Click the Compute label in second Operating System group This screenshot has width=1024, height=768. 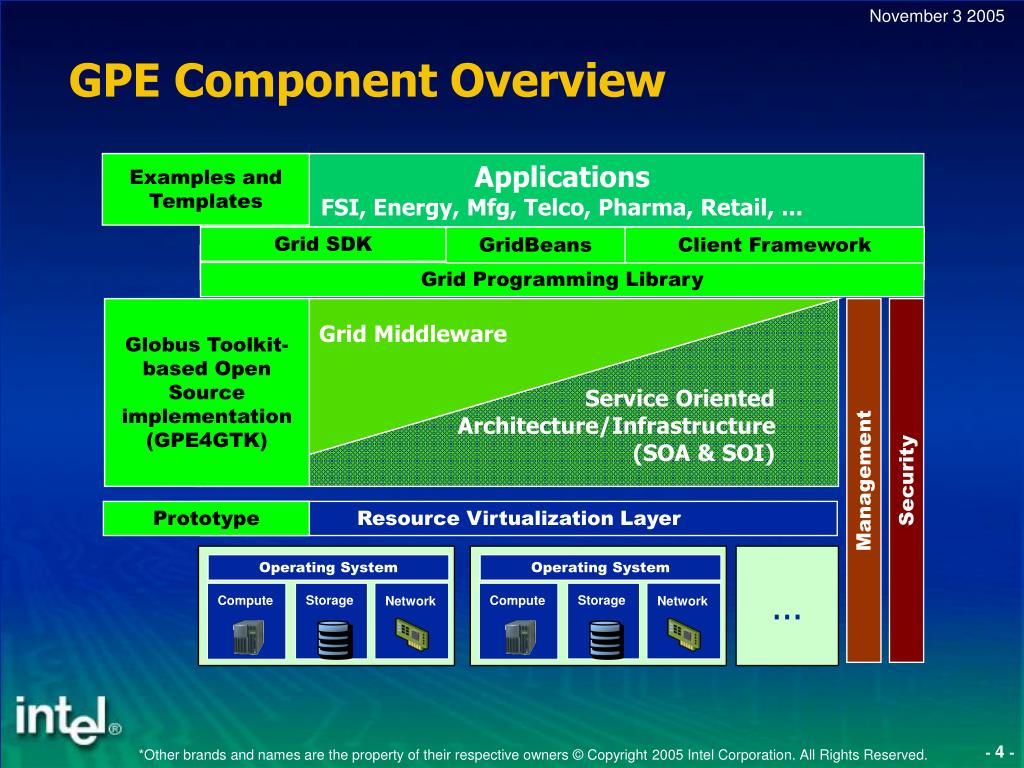pyautogui.click(x=517, y=601)
